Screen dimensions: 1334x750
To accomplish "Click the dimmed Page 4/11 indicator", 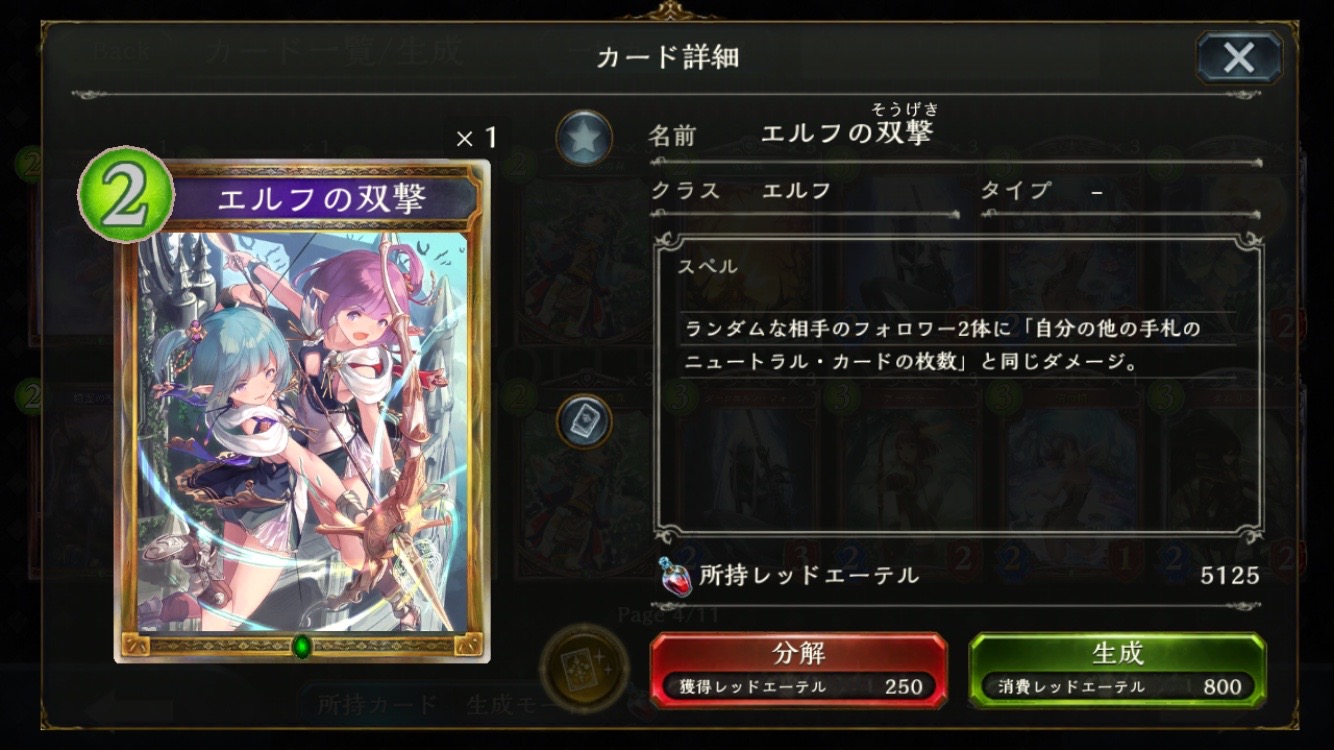I will (666, 615).
